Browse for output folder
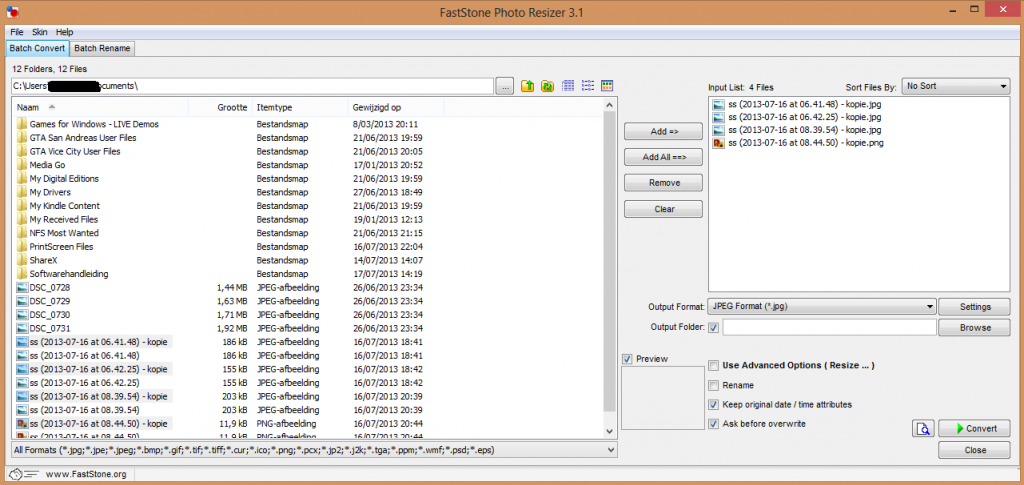The image size is (1024, 485). 974,328
